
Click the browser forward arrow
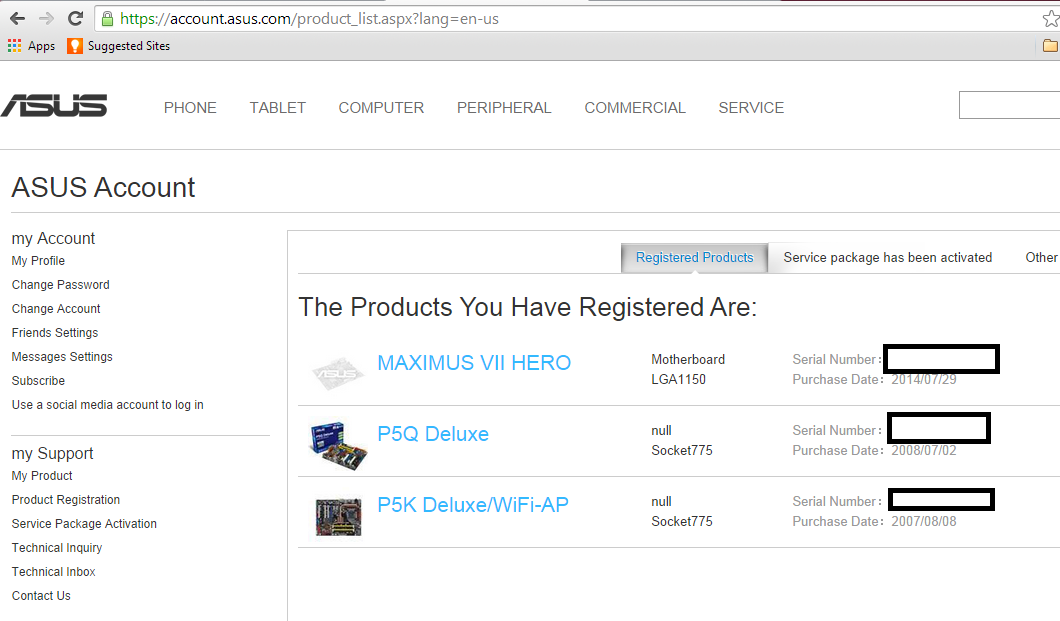(x=46, y=18)
